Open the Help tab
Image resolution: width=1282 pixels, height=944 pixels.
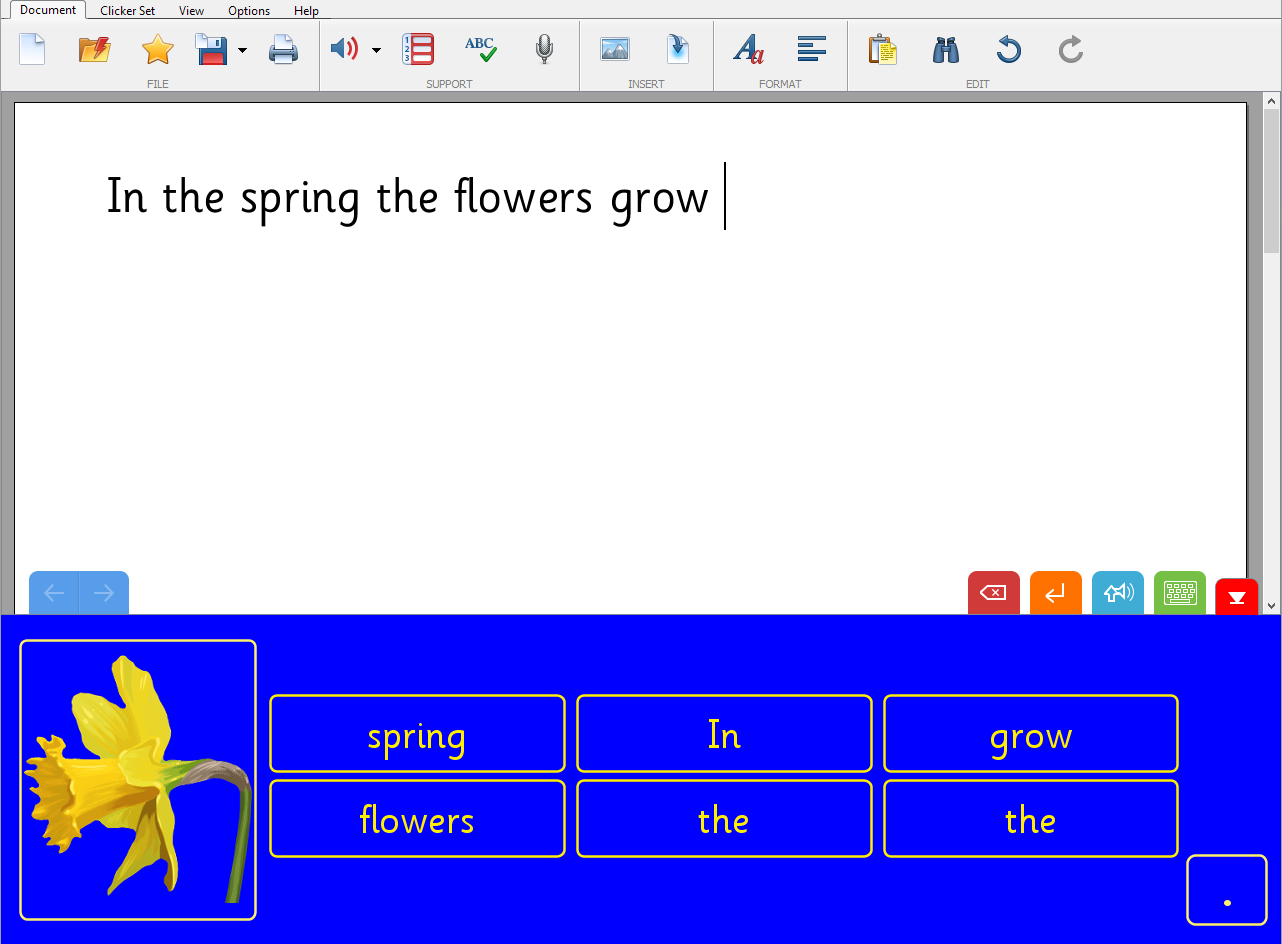coord(307,11)
